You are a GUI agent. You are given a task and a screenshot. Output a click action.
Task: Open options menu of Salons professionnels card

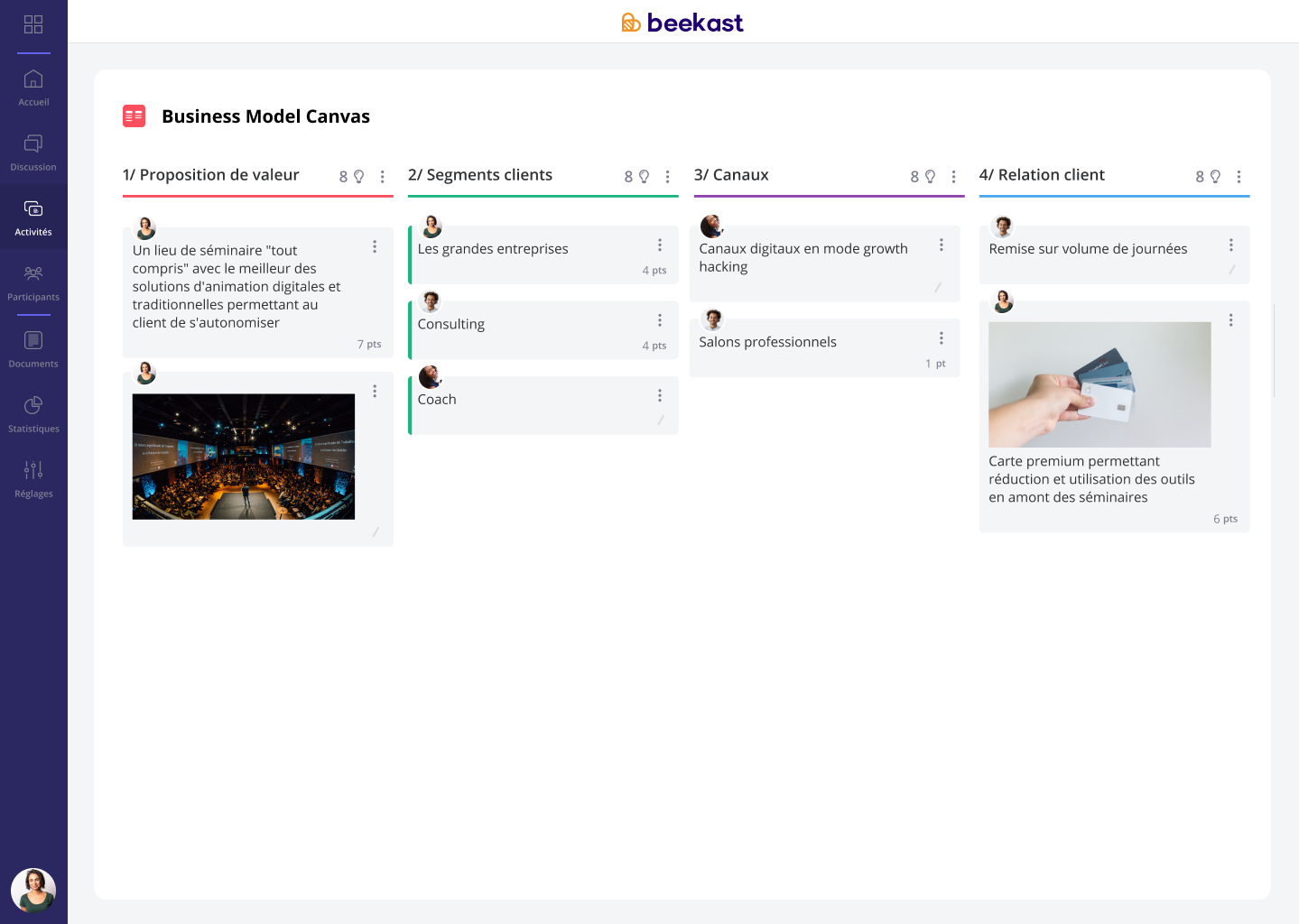(x=942, y=337)
